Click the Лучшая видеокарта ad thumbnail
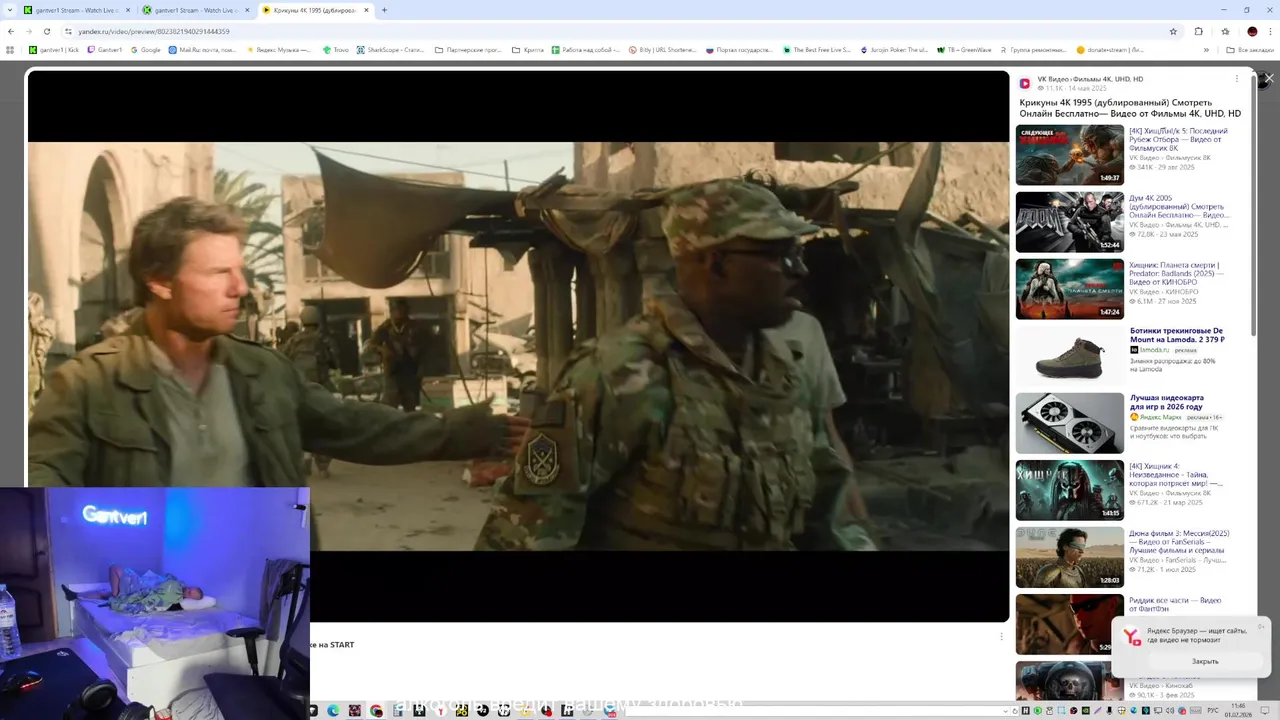The image size is (1280, 720). coord(1070,423)
